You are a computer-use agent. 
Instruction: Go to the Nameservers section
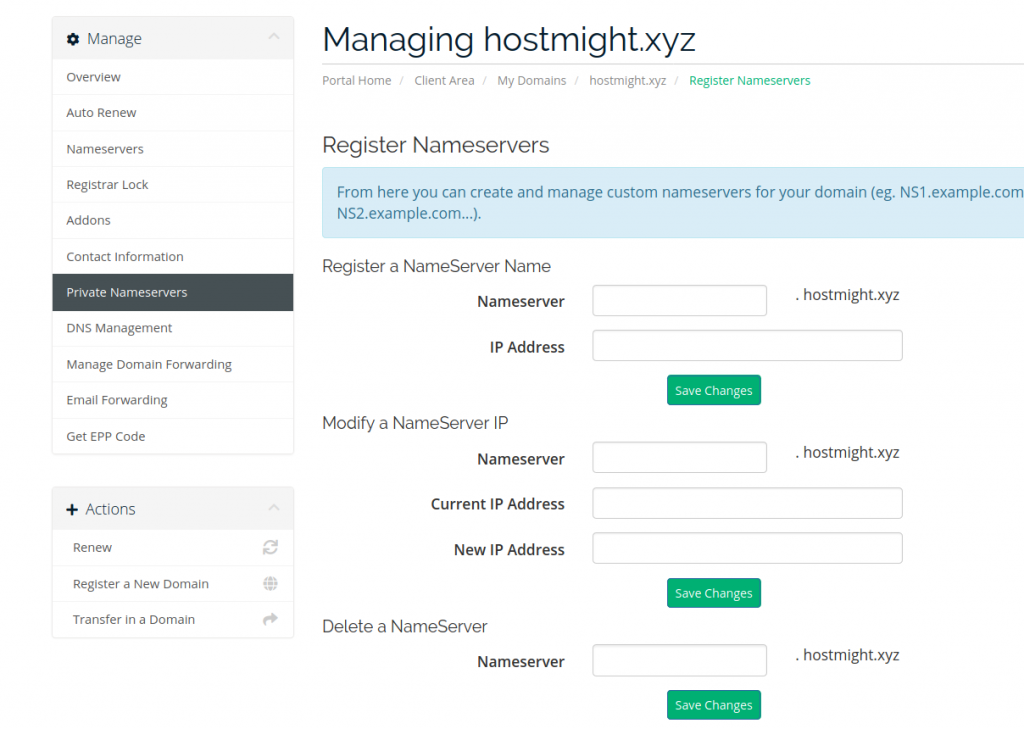[x=172, y=149]
